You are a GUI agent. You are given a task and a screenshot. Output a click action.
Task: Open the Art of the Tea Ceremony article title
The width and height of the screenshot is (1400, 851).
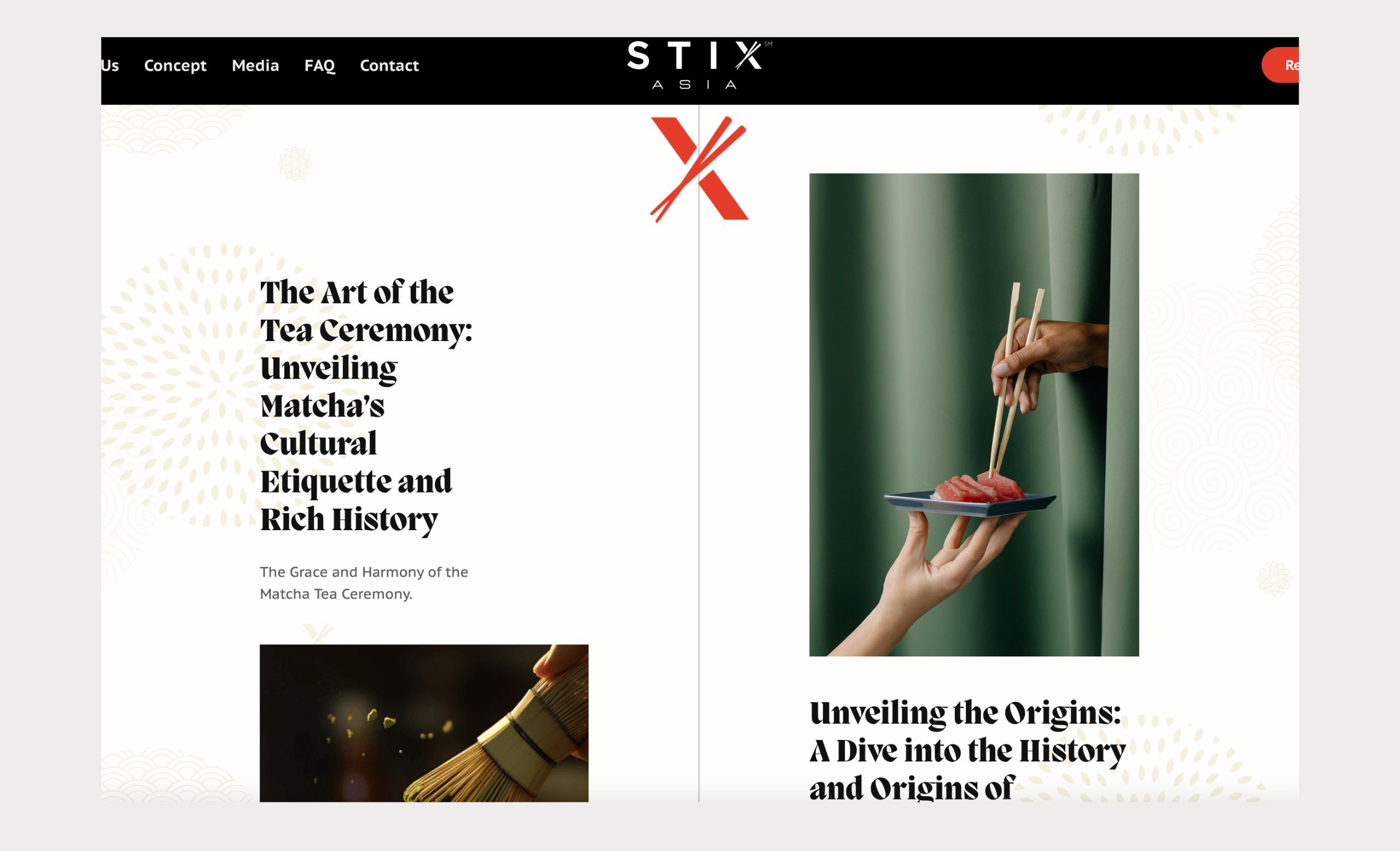coord(366,406)
